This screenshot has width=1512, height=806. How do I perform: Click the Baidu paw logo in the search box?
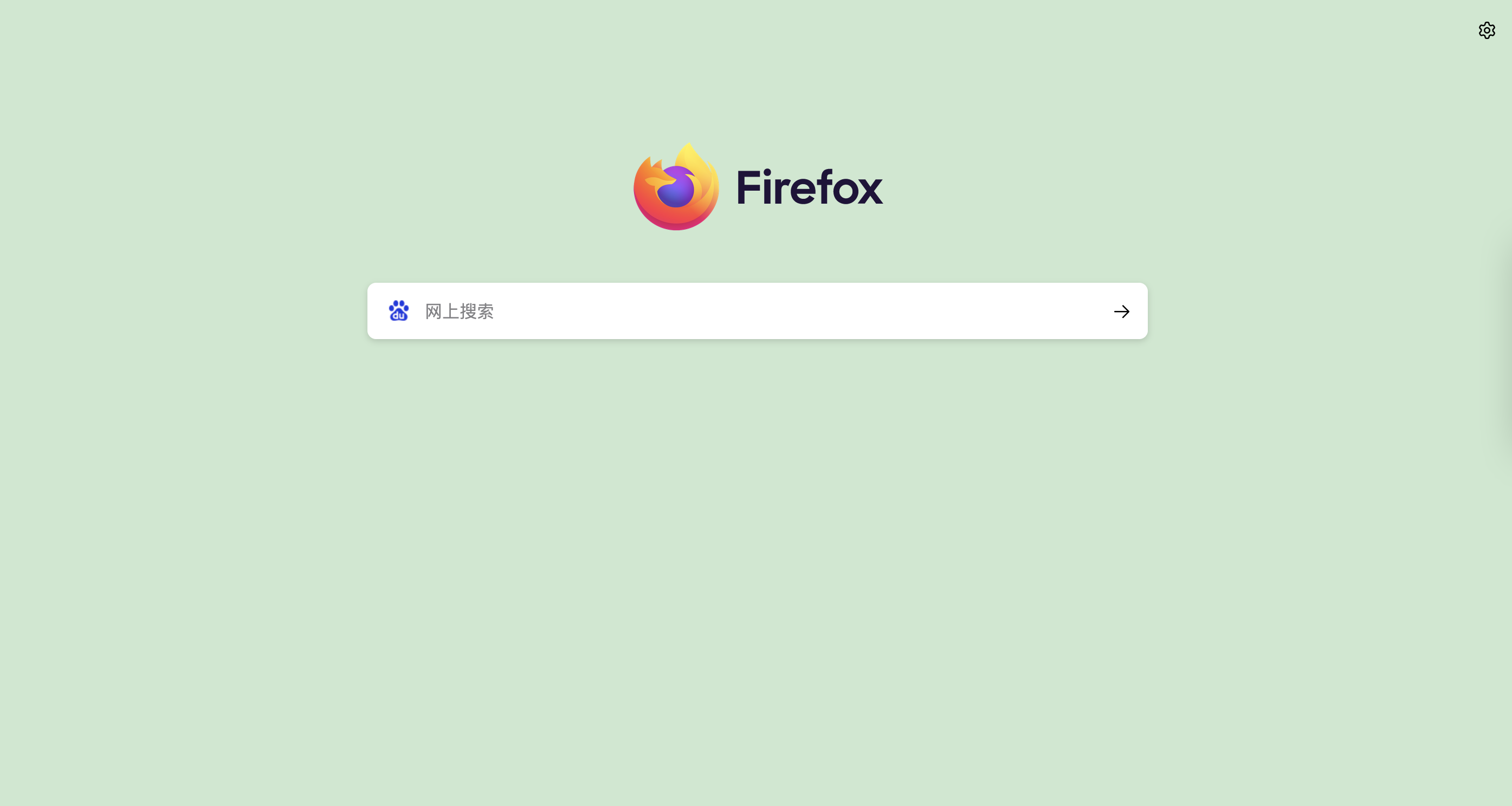[x=398, y=311]
